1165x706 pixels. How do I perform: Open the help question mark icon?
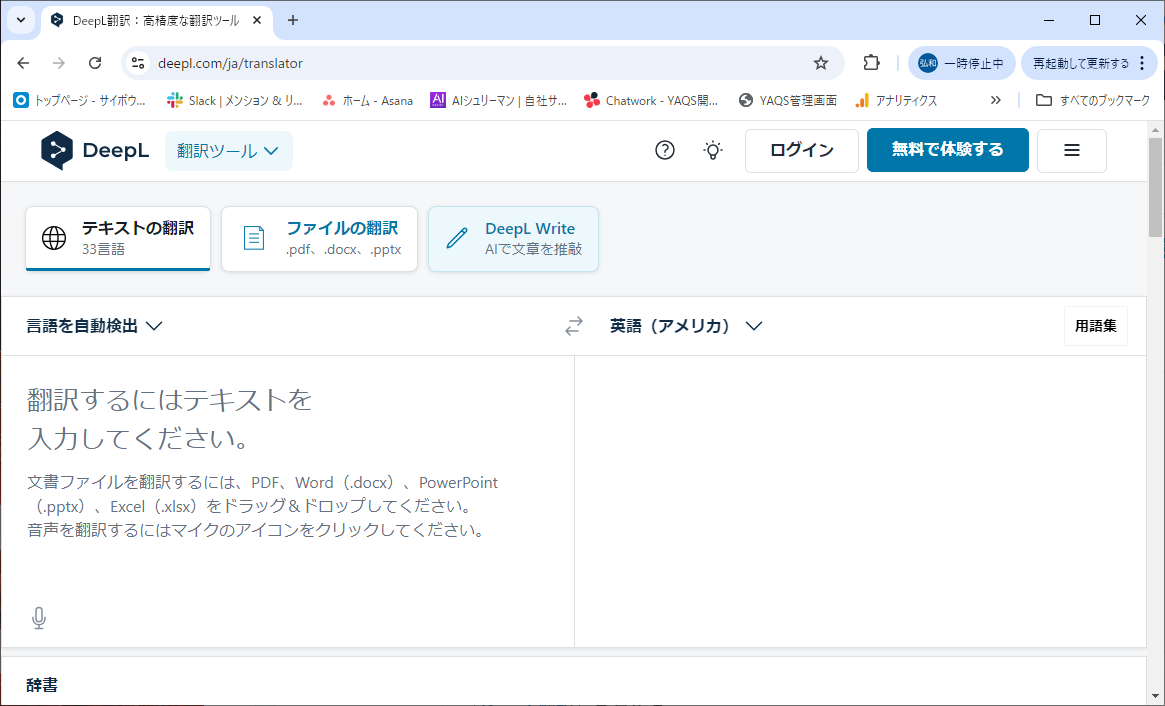tap(665, 150)
